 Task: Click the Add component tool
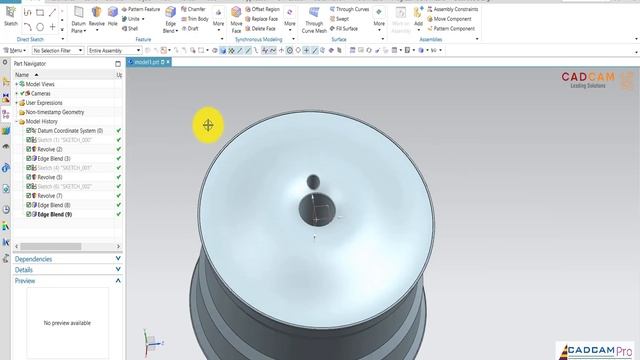click(418, 18)
